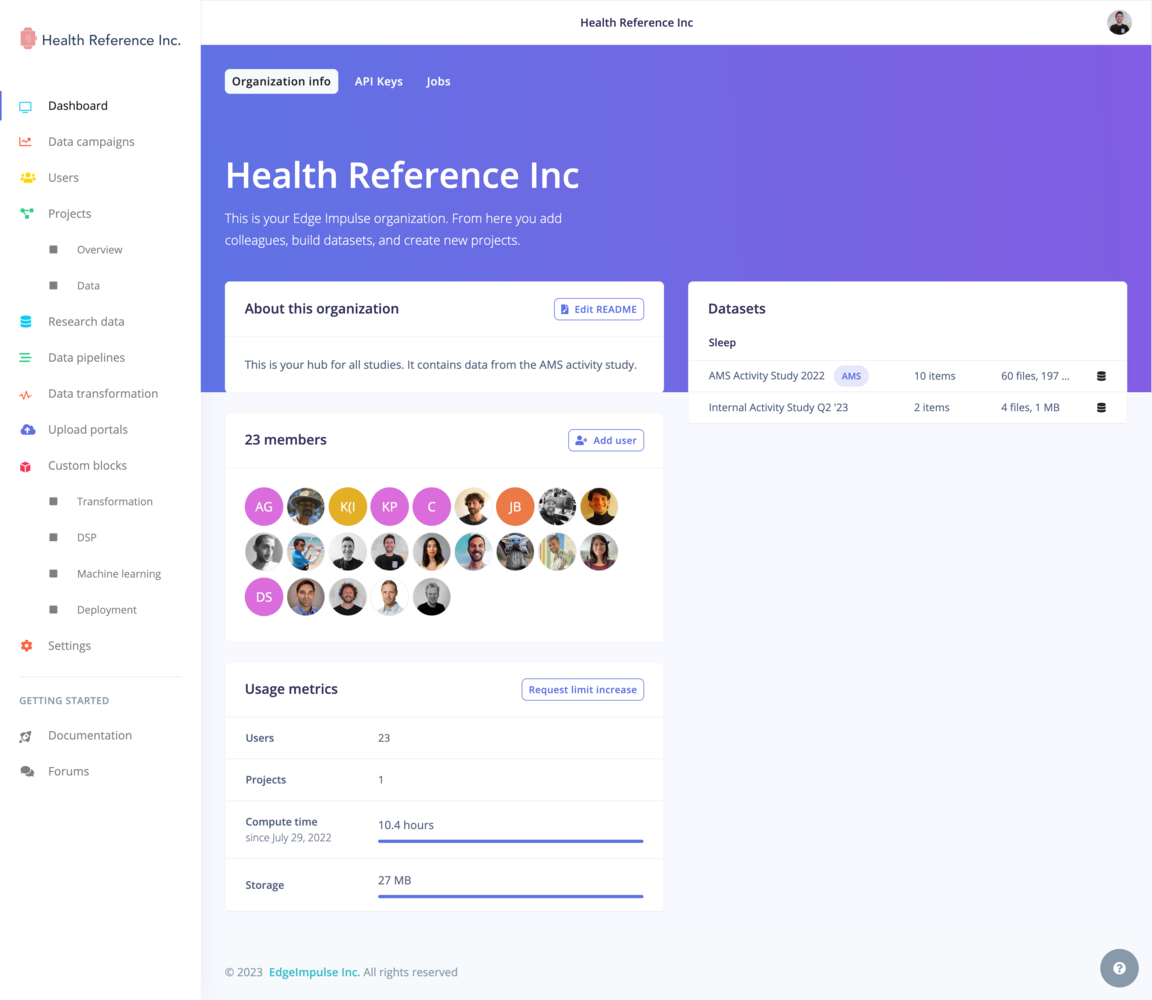The height and width of the screenshot is (1000, 1152).
Task: Click the Add user button
Action: point(606,440)
